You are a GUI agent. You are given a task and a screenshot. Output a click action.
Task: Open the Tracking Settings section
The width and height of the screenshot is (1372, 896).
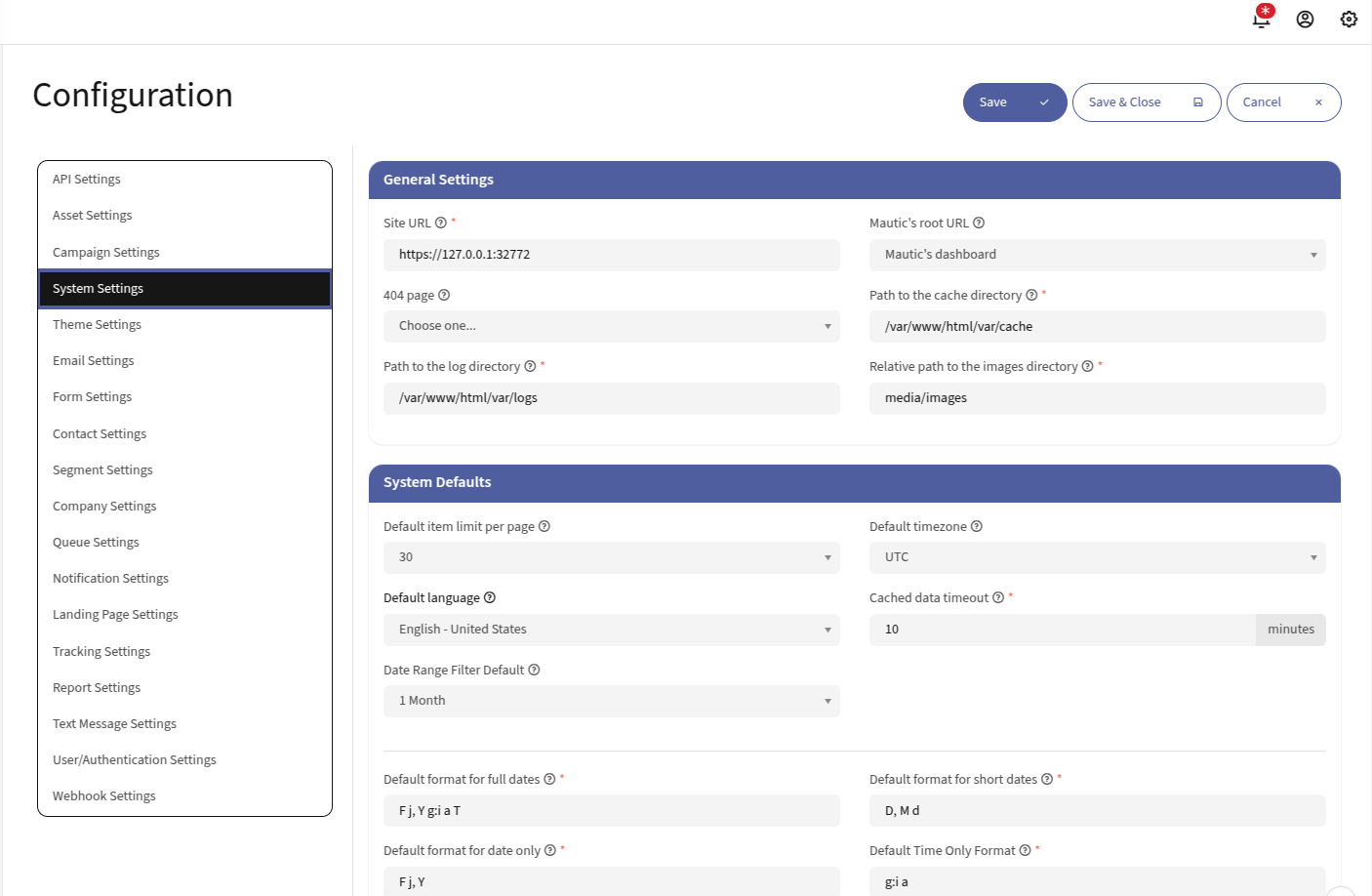pos(103,651)
